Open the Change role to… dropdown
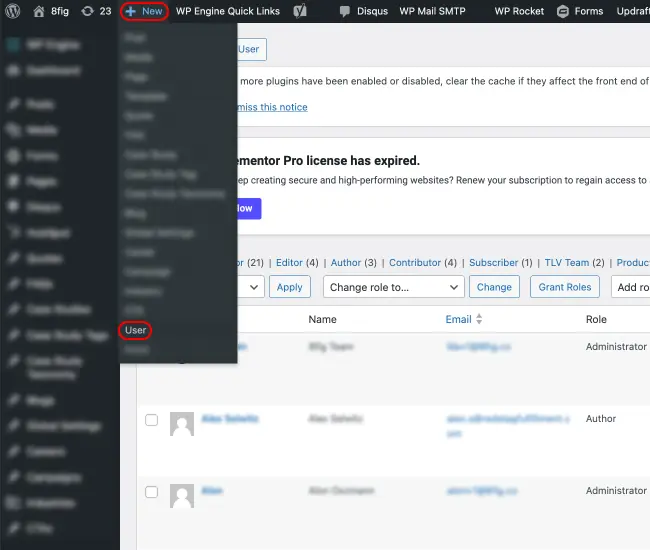The image size is (650, 550). pyautogui.click(x=393, y=287)
